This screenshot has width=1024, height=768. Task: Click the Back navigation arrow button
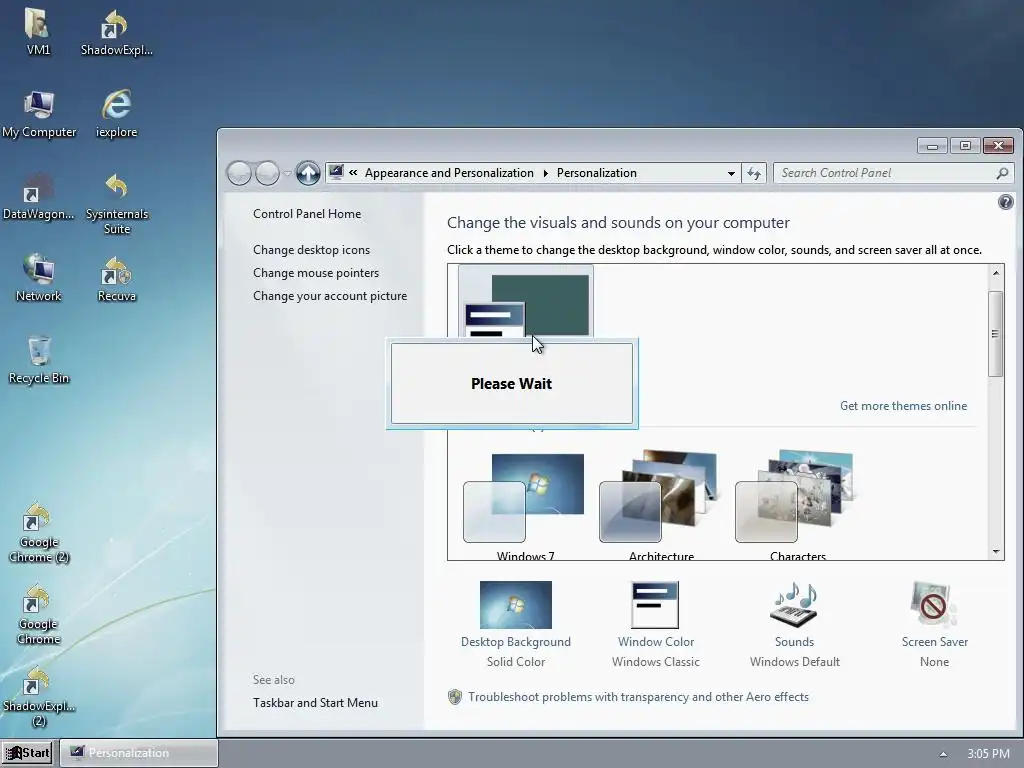(239, 173)
